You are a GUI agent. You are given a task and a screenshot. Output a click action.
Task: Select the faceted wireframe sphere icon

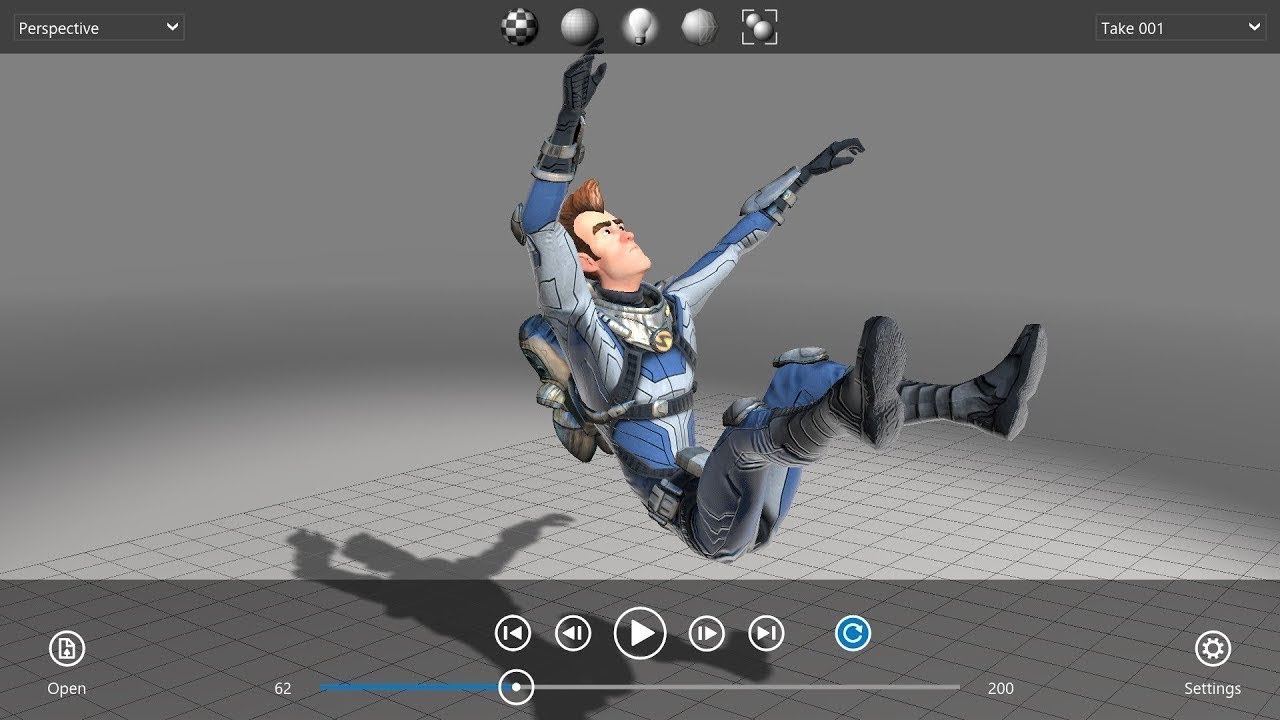tap(699, 27)
